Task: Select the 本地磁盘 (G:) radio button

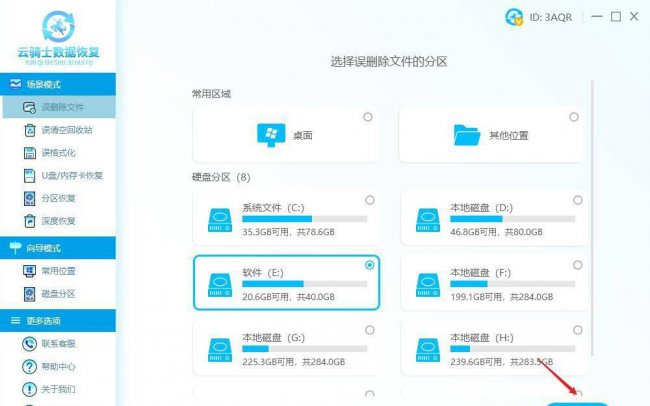Action: (x=370, y=330)
